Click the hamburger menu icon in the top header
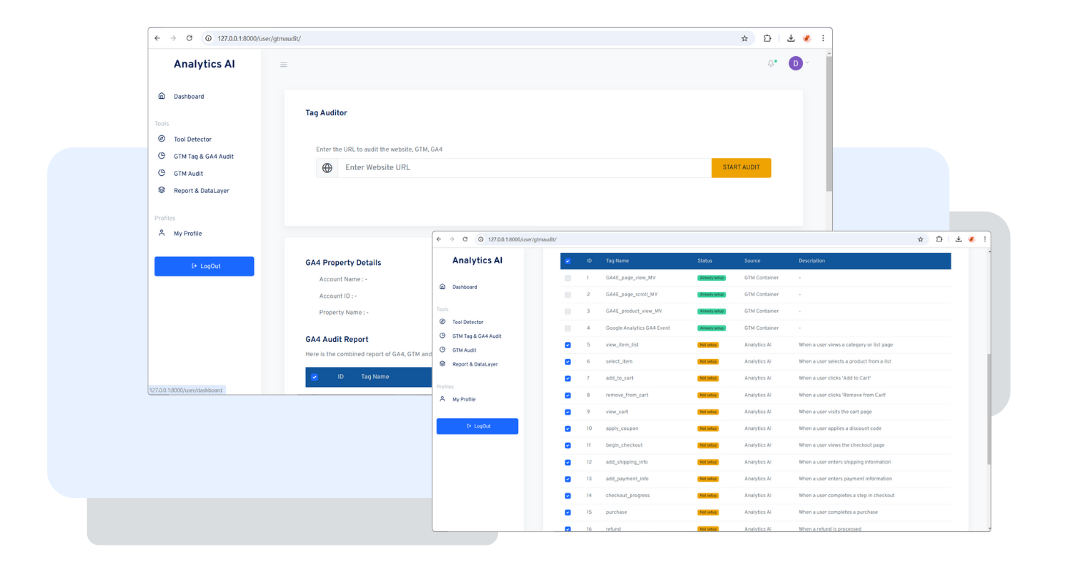This screenshot has width=1068, height=573. [283, 65]
